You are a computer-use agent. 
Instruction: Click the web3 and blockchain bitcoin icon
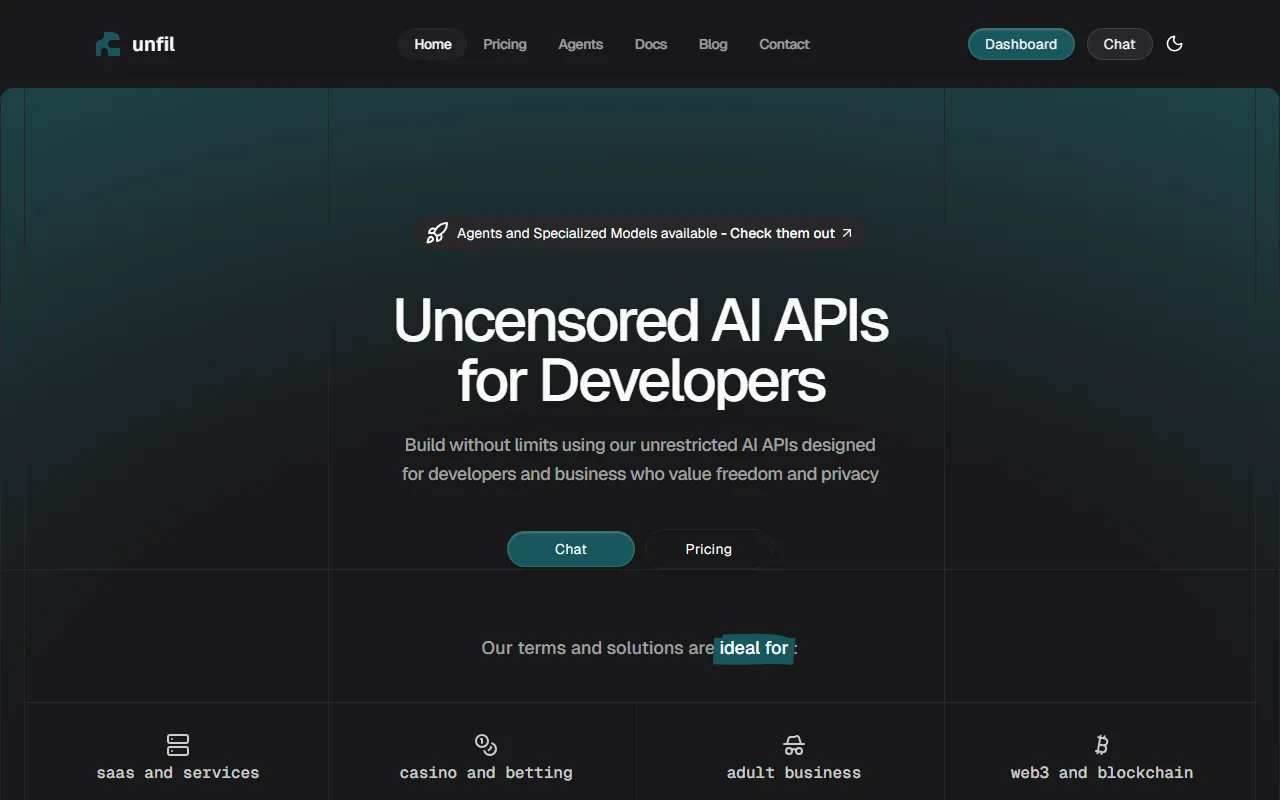click(x=1102, y=744)
